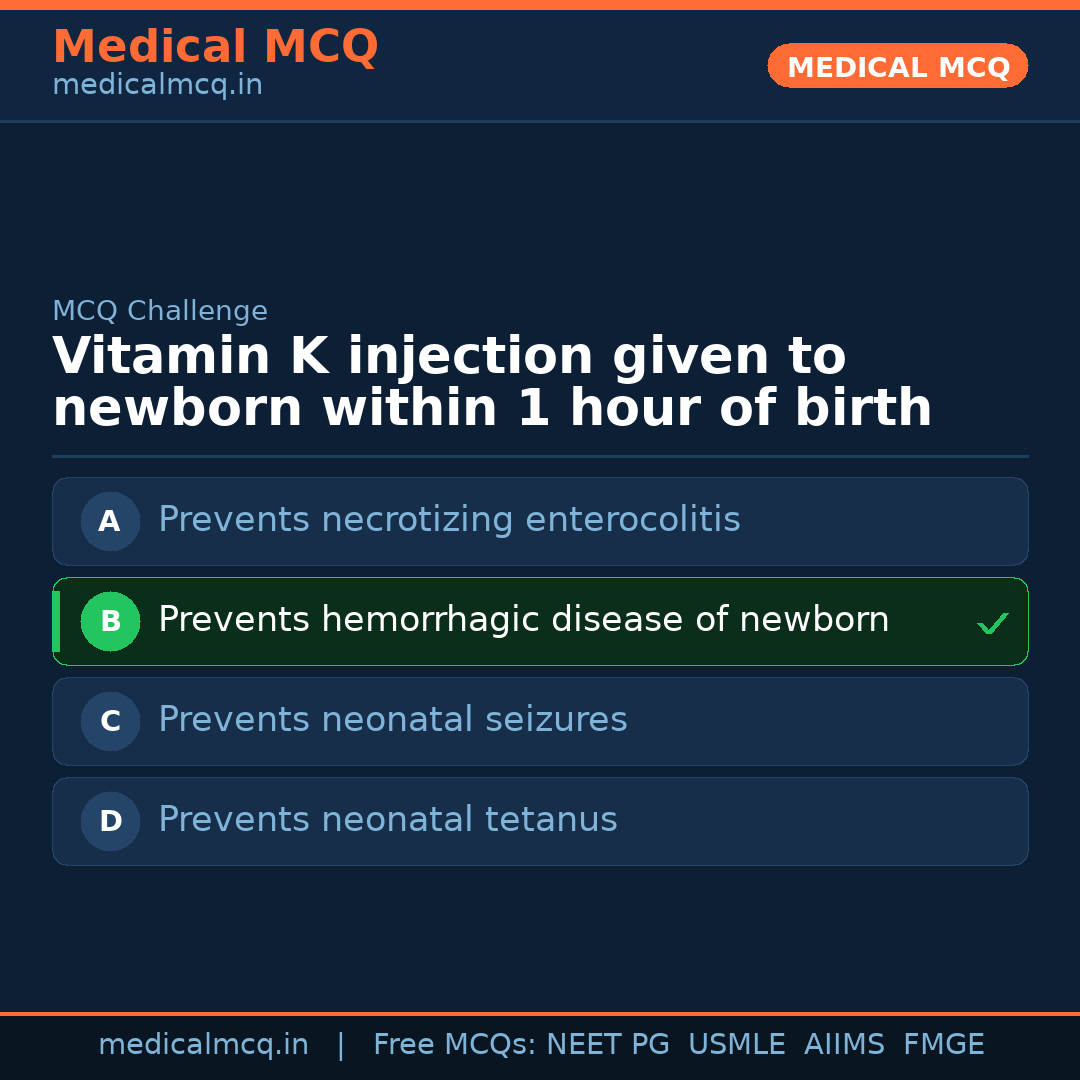Click the letter A option circle
Screen dimensions: 1080x1080
[x=110, y=521]
